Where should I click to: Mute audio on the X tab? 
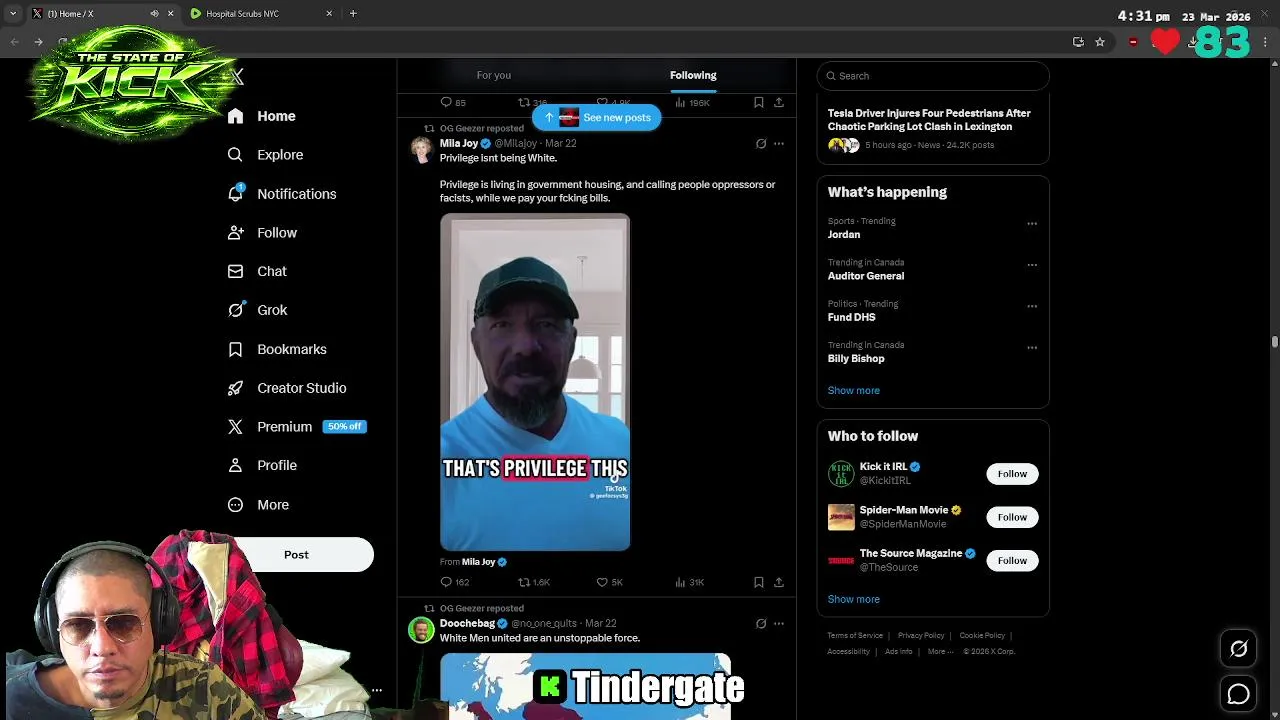coord(154,14)
